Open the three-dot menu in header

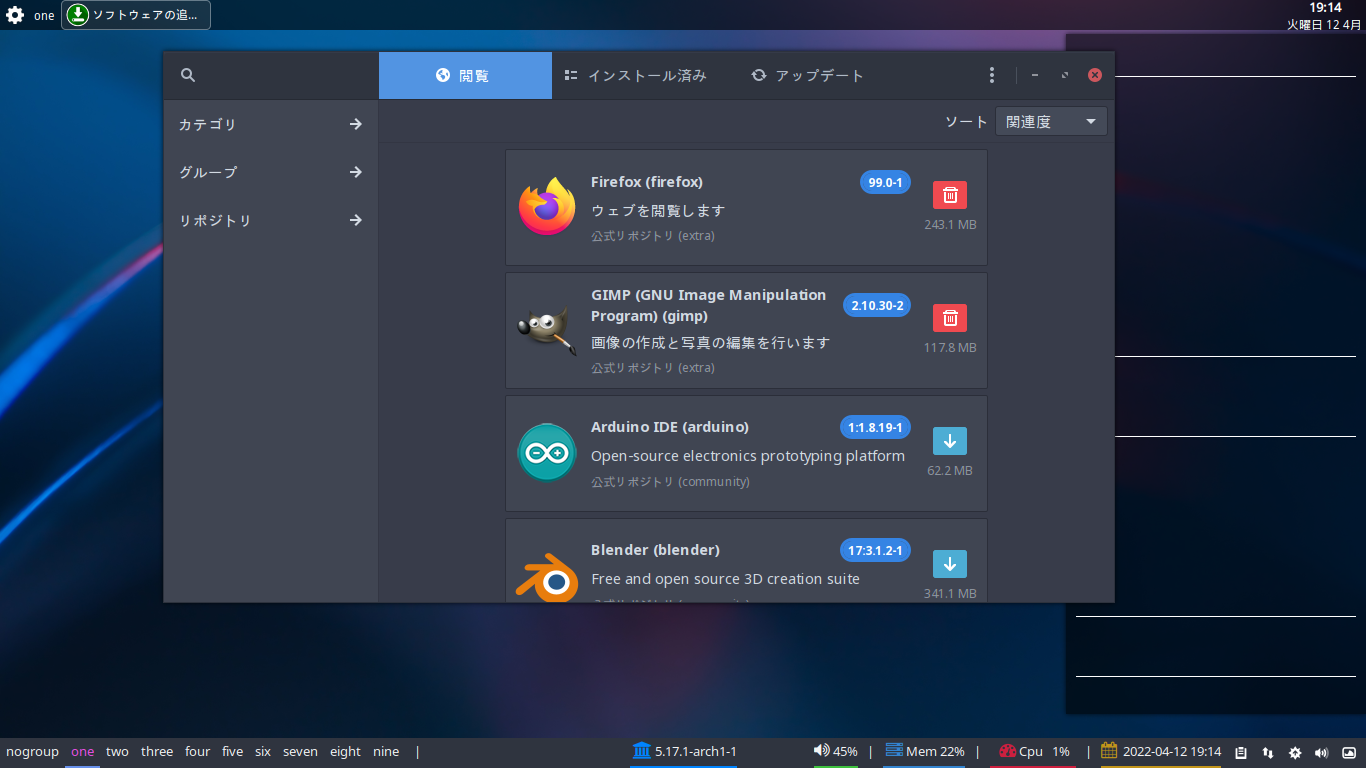point(991,75)
